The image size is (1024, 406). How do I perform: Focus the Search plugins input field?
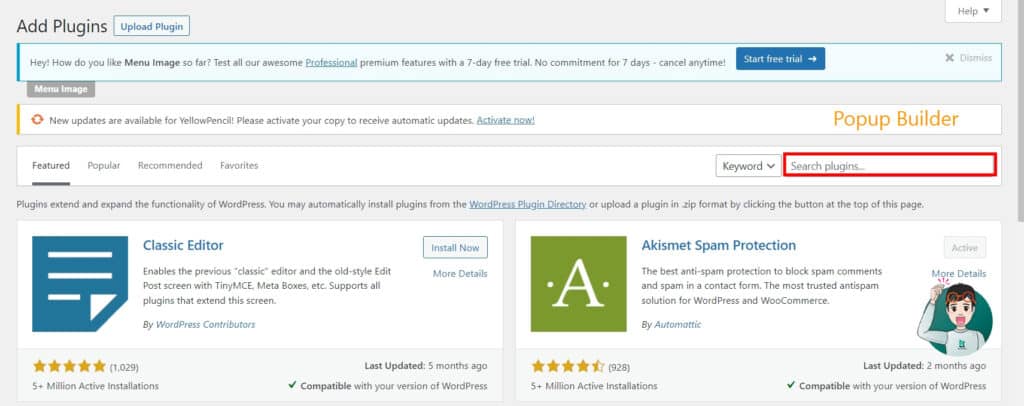(x=890, y=166)
